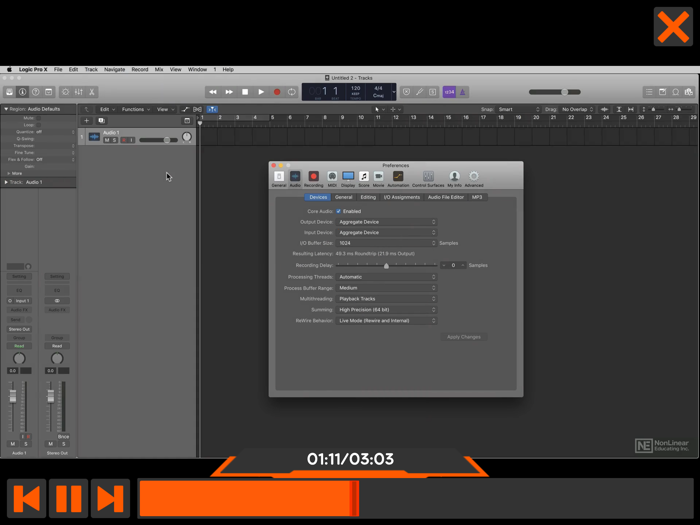Toggle input monitoring on Audio 1 track

tap(132, 140)
